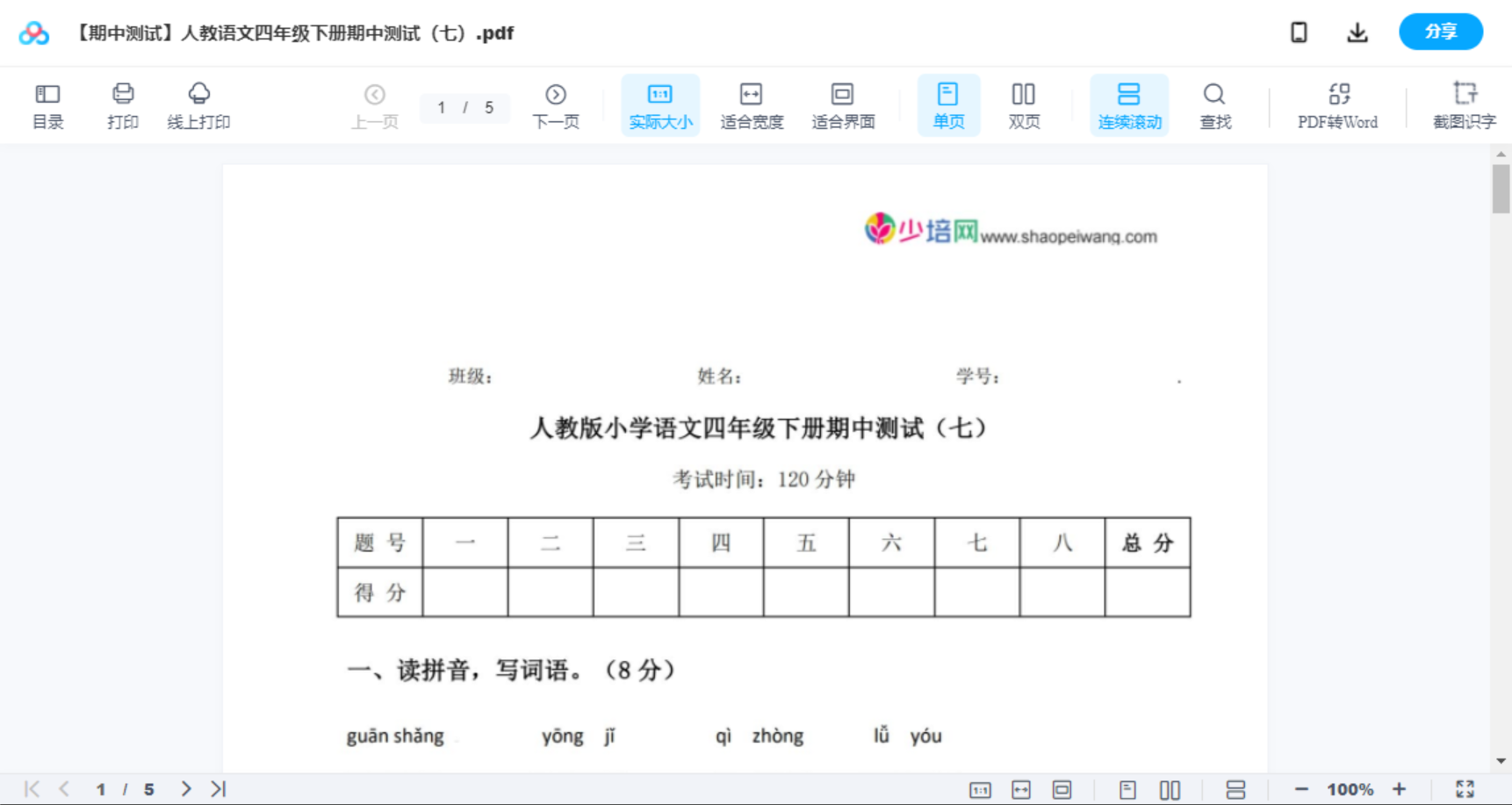This screenshot has width=1512, height=805.
Task: Switch to double page view (双页)
Action: [1024, 104]
